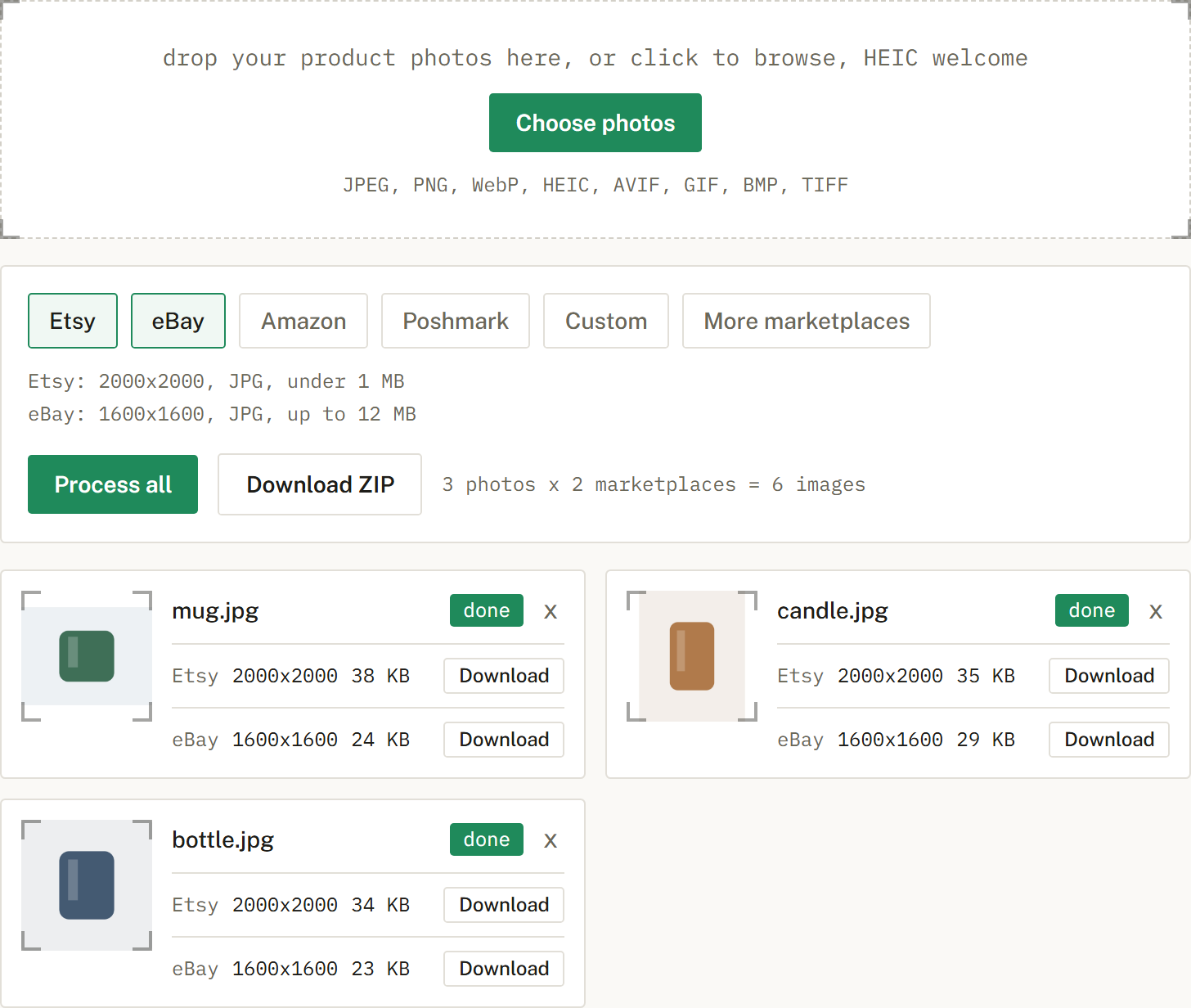
Task: Click candle.jpg Etsy 35 KB size
Action: click(x=986, y=676)
